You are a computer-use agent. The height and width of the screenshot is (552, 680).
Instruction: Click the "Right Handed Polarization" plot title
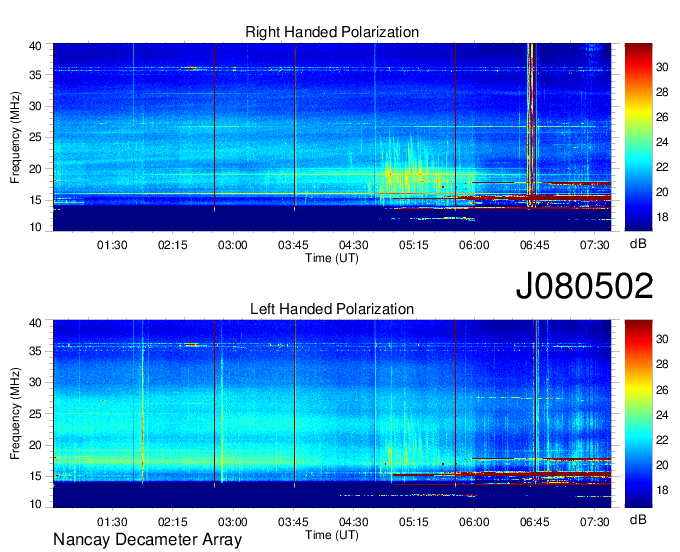[332, 32]
